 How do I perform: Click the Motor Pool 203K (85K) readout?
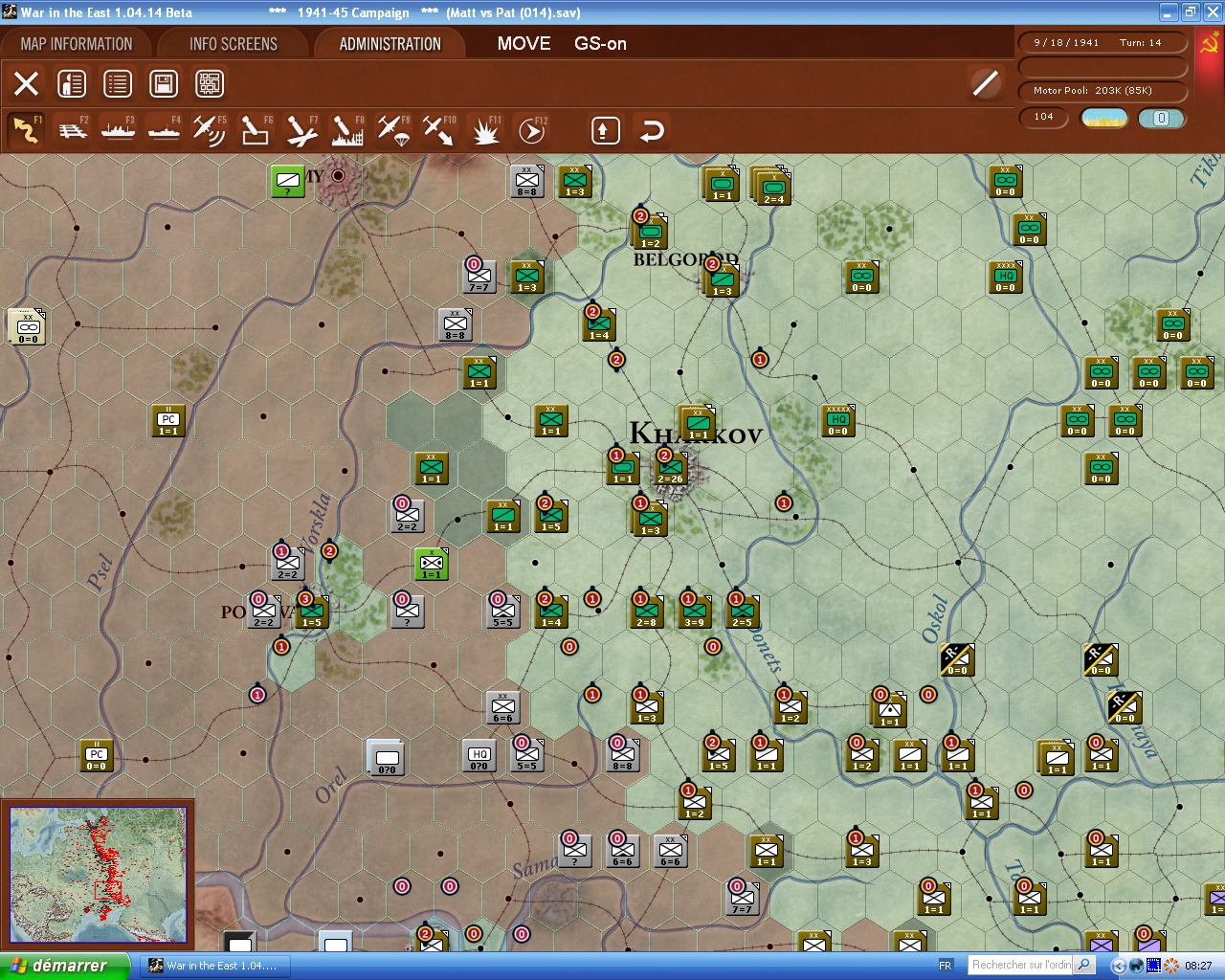[x=1102, y=91]
